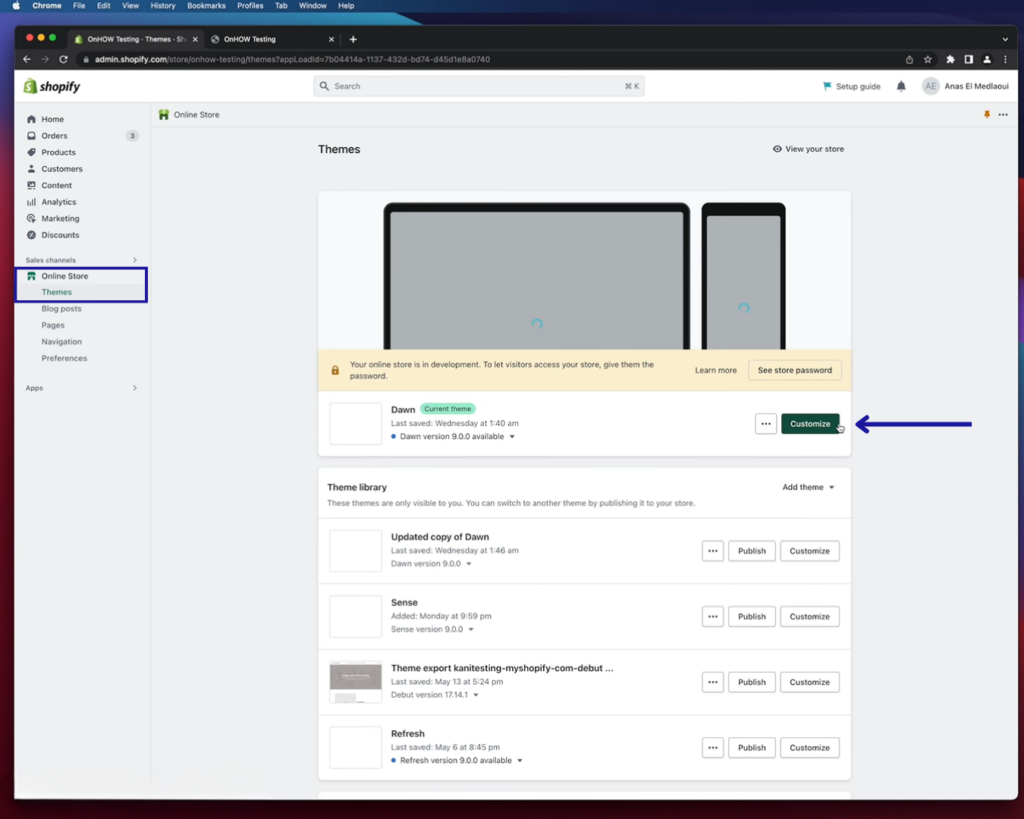Open Chrome share icon in address bar
Viewport: 1024px width, 819px height.
click(909, 59)
